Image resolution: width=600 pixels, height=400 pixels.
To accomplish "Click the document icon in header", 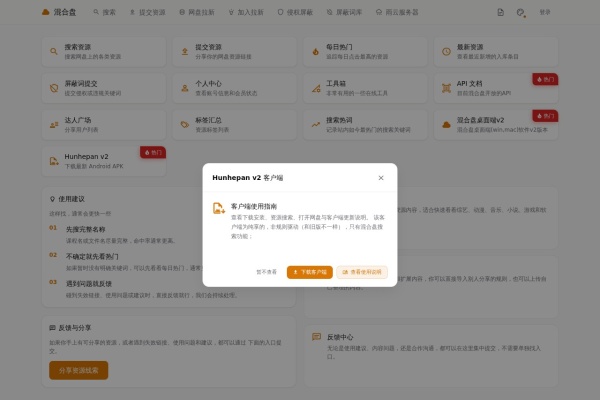I will [501, 12].
